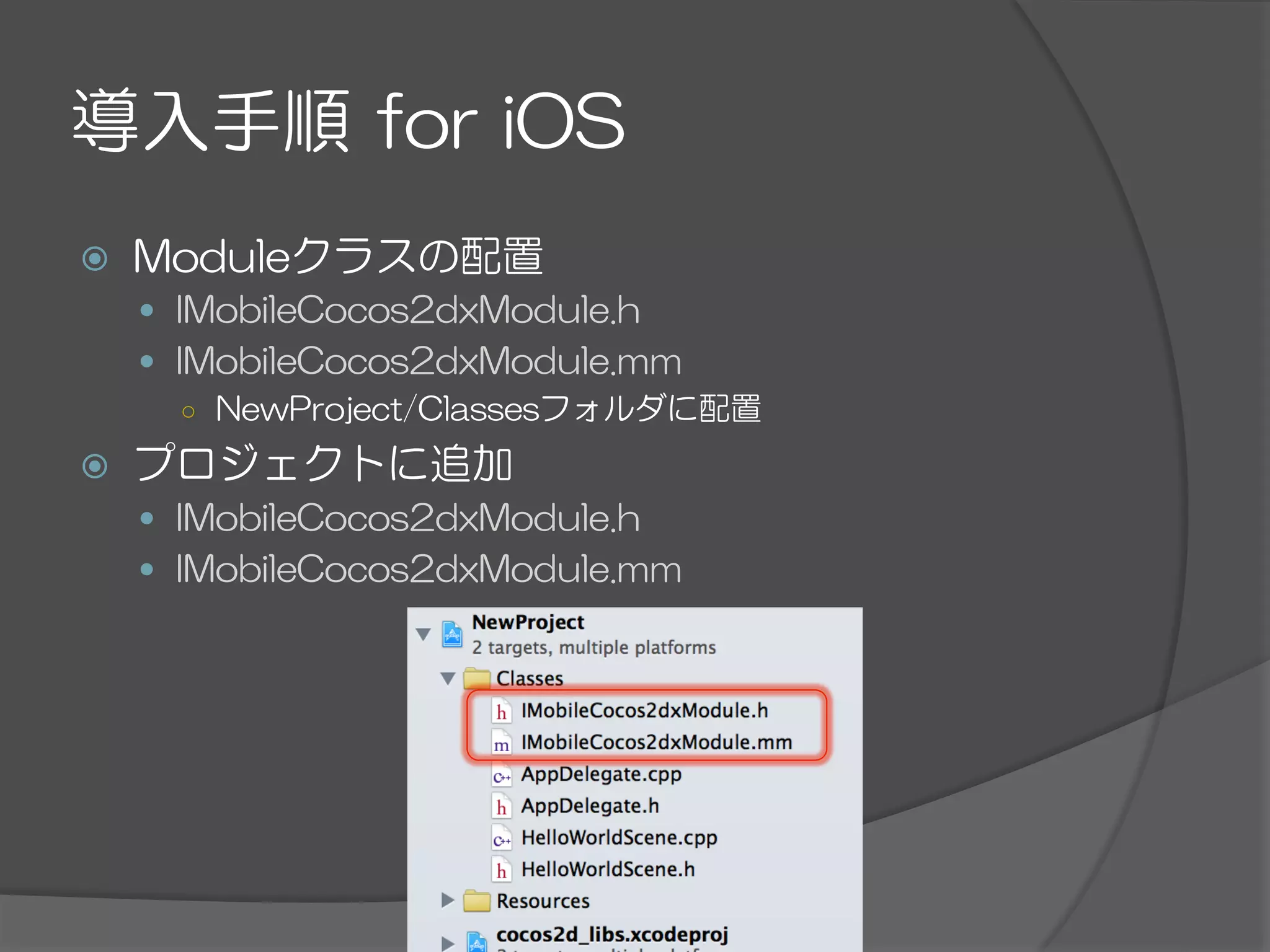The image size is (1270, 952).
Task: Click the HelloWorldScene.cpp C++ file icon
Action: point(502,838)
